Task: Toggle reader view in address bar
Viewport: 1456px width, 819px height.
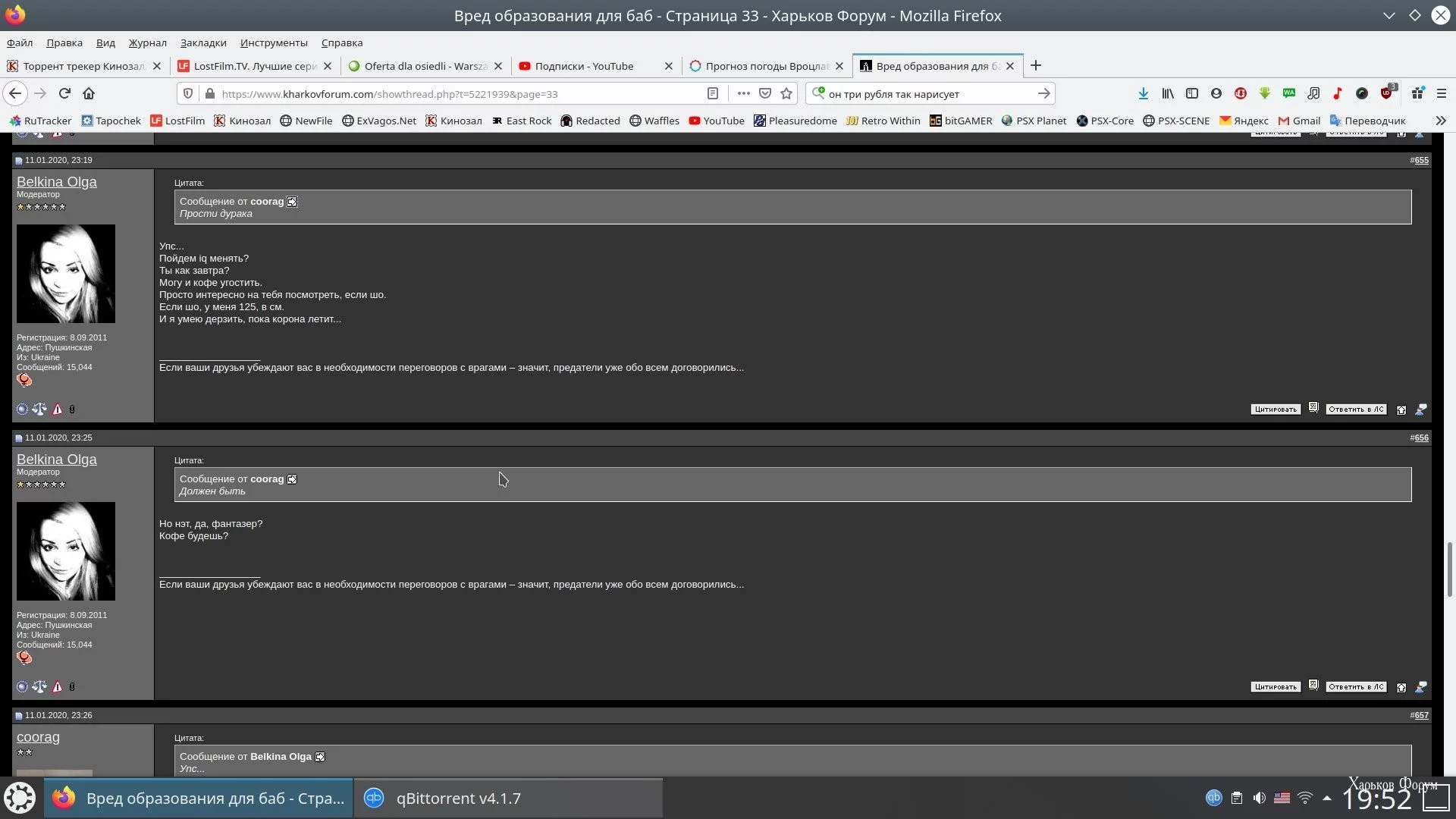Action: click(713, 93)
